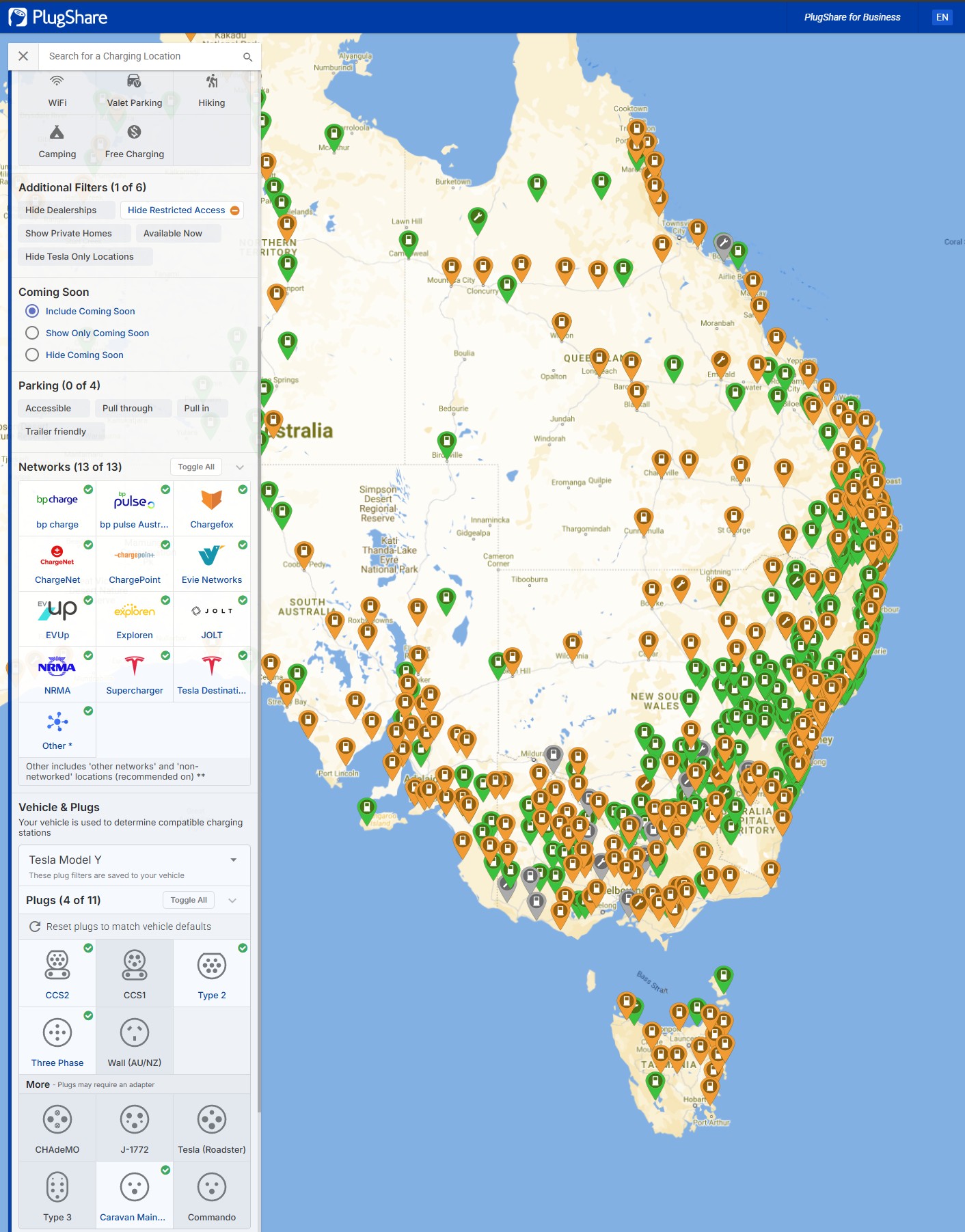The width and height of the screenshot is (965, 1232).
Task: Enable the CHAdeMO plug
Action: coord(57,1127)
